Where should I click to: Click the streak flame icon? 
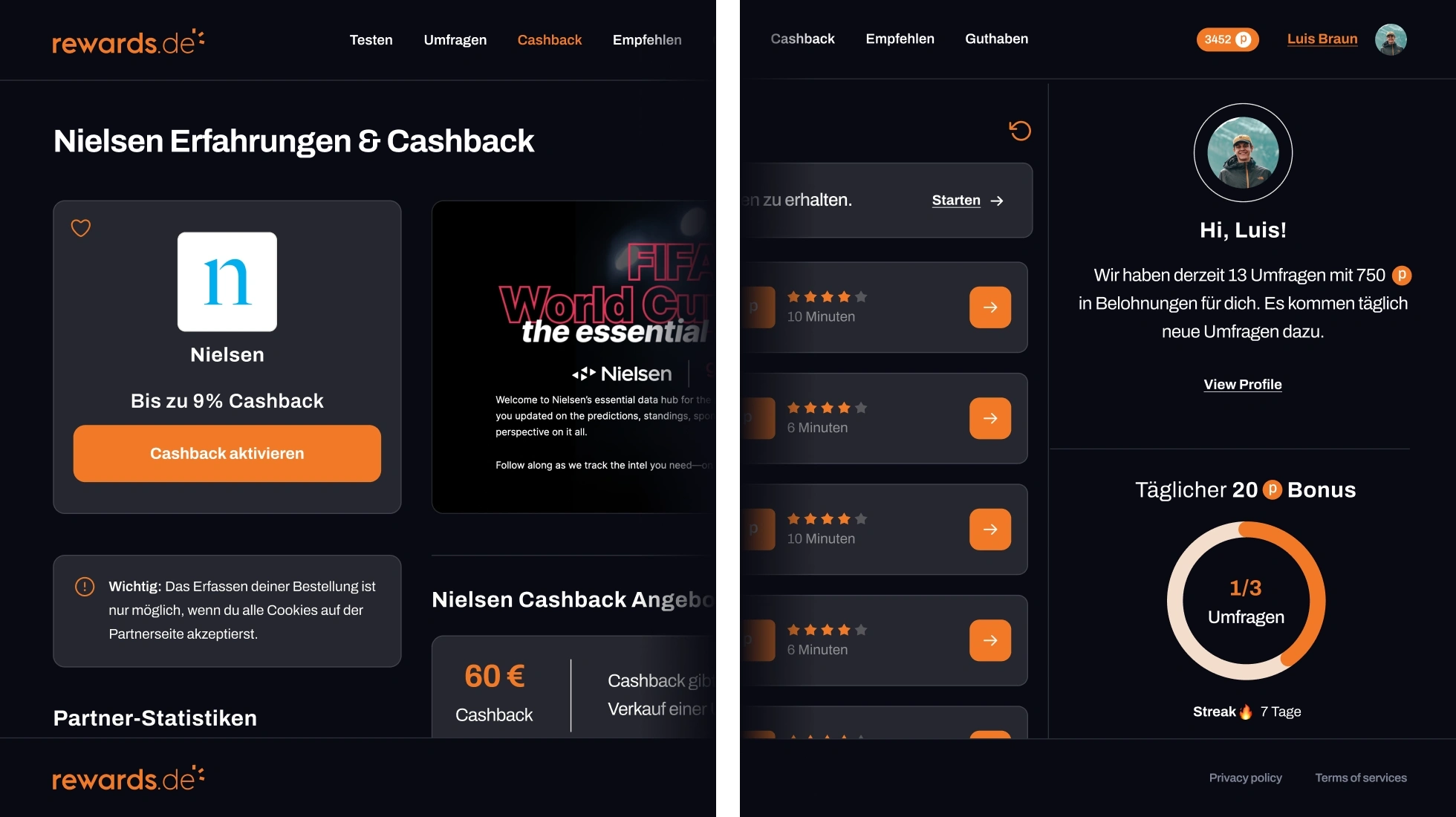click(x=1246, y=712)
